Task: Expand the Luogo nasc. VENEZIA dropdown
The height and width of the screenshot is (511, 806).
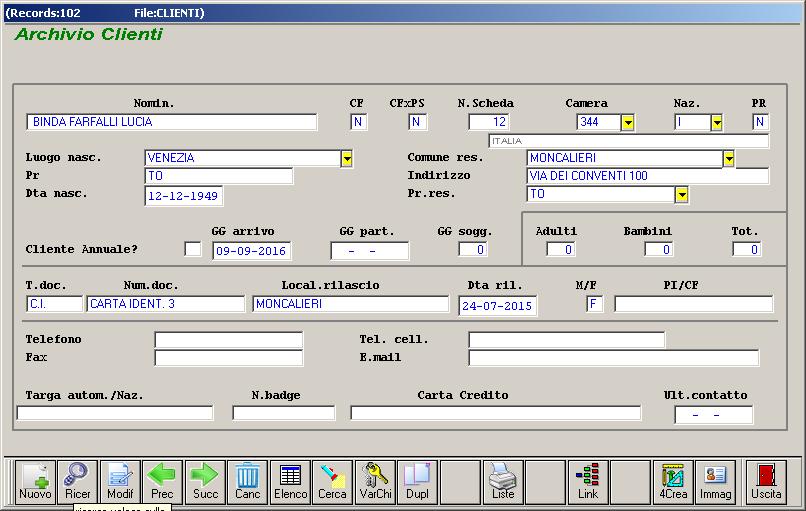Action: (347, 158)
